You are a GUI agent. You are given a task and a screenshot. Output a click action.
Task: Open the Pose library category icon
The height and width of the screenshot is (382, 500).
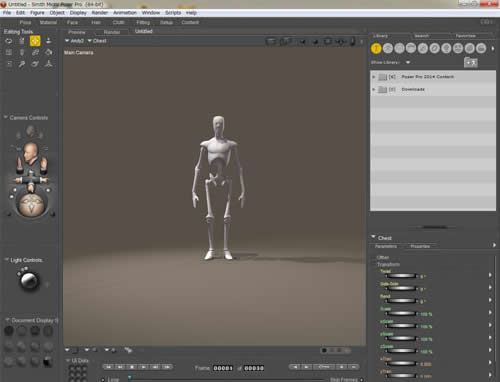pyautogui.click(x=388, y=48)
